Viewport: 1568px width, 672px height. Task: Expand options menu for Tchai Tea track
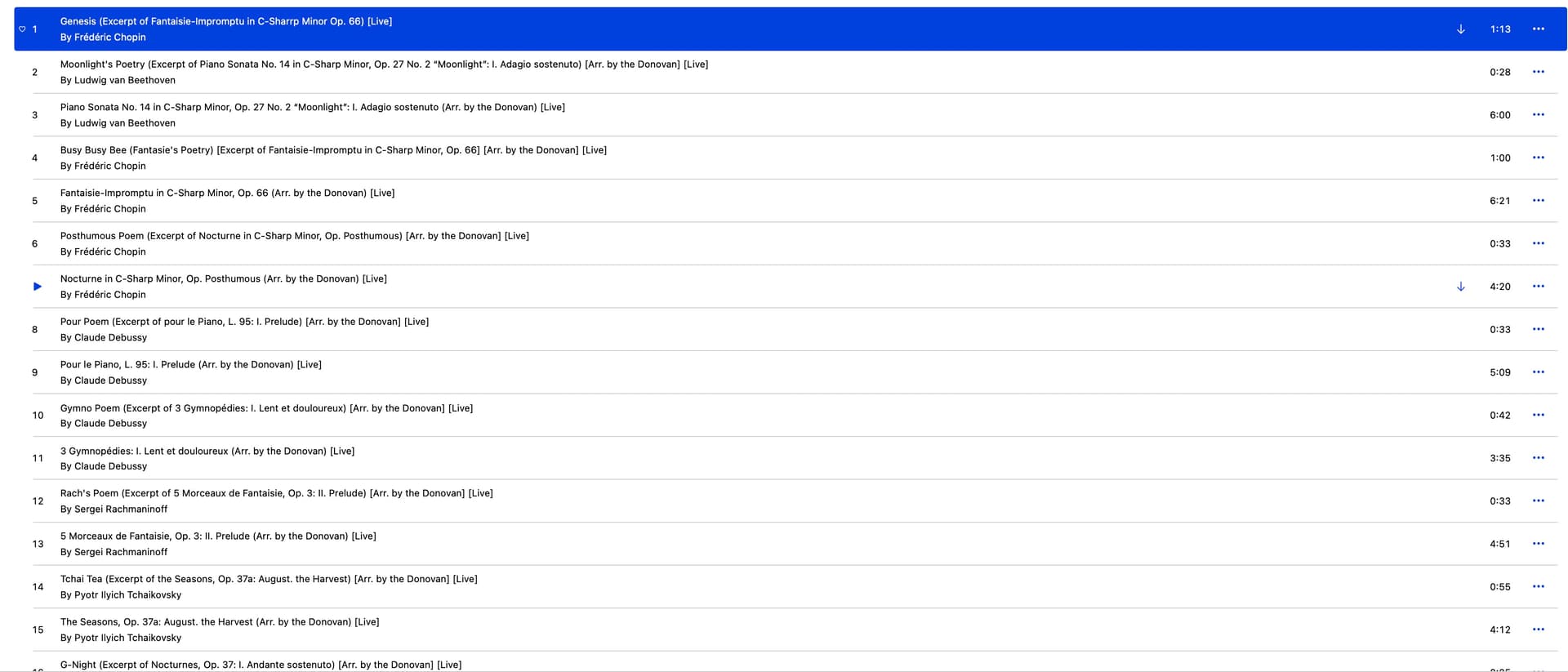1538,586
